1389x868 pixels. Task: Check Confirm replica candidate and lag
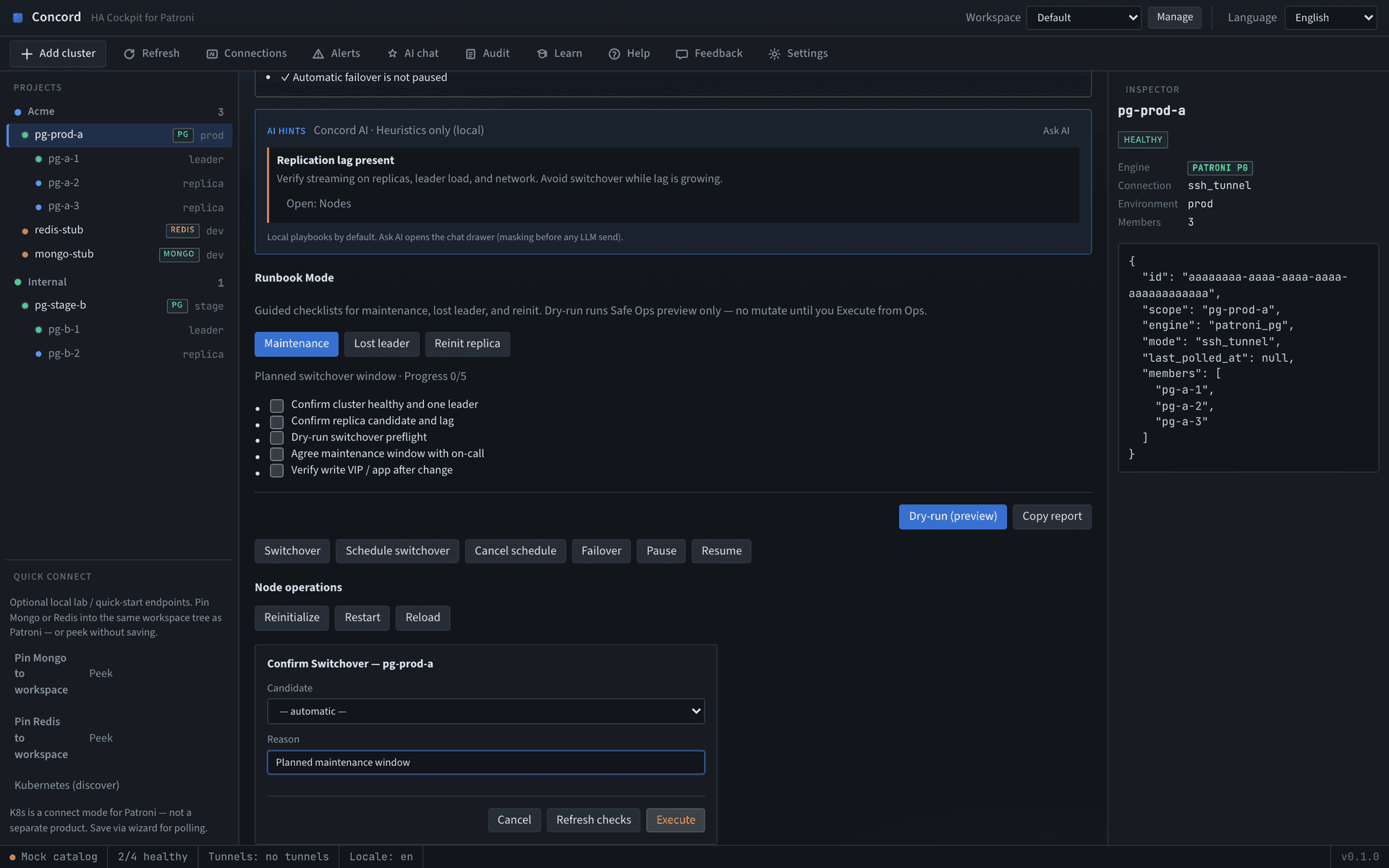[x=276, y=422]
